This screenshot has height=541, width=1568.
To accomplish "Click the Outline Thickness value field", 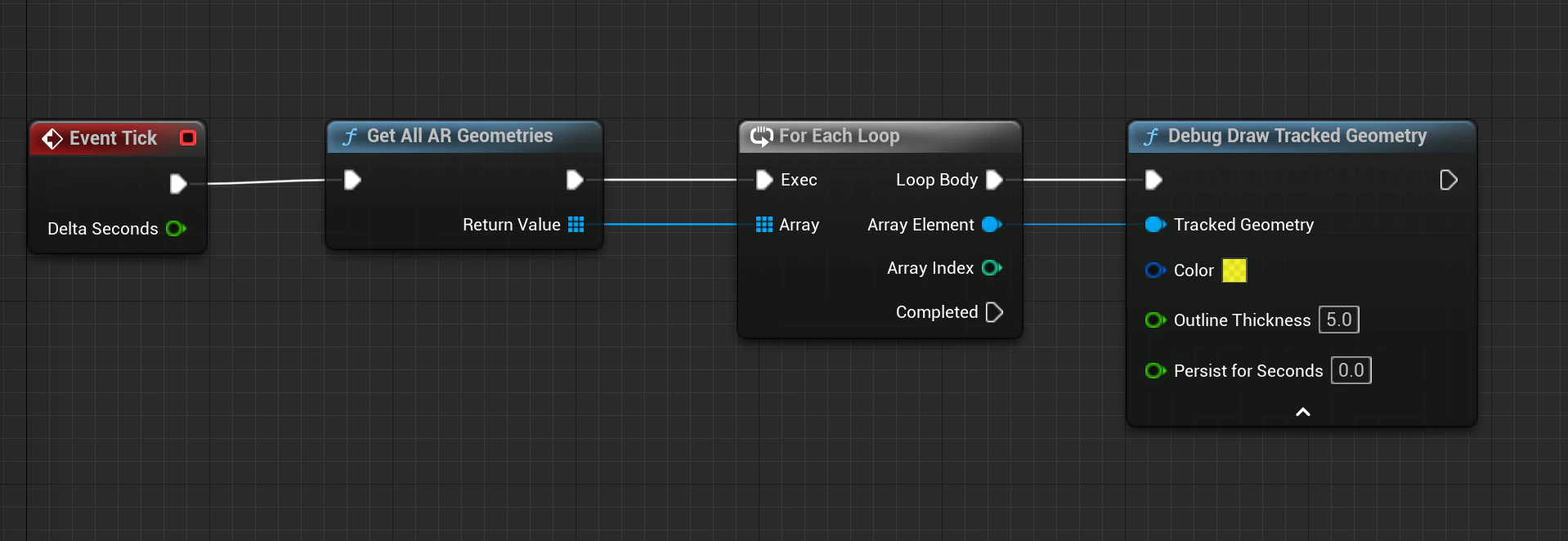I will click(1339, 320).
